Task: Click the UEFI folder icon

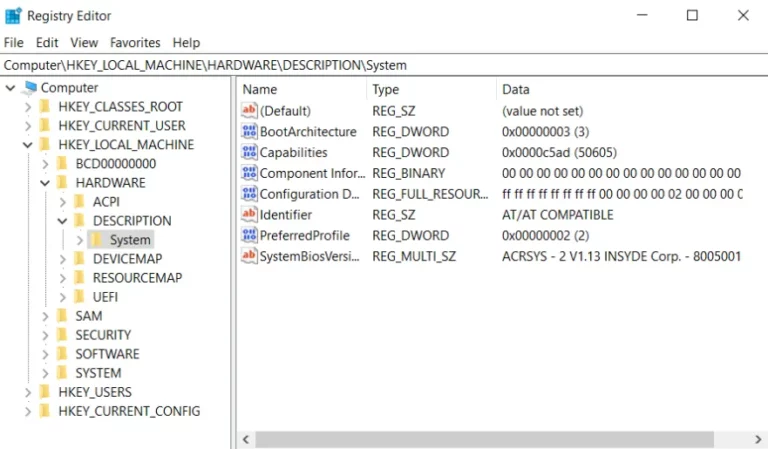Action: pos(79,297)
